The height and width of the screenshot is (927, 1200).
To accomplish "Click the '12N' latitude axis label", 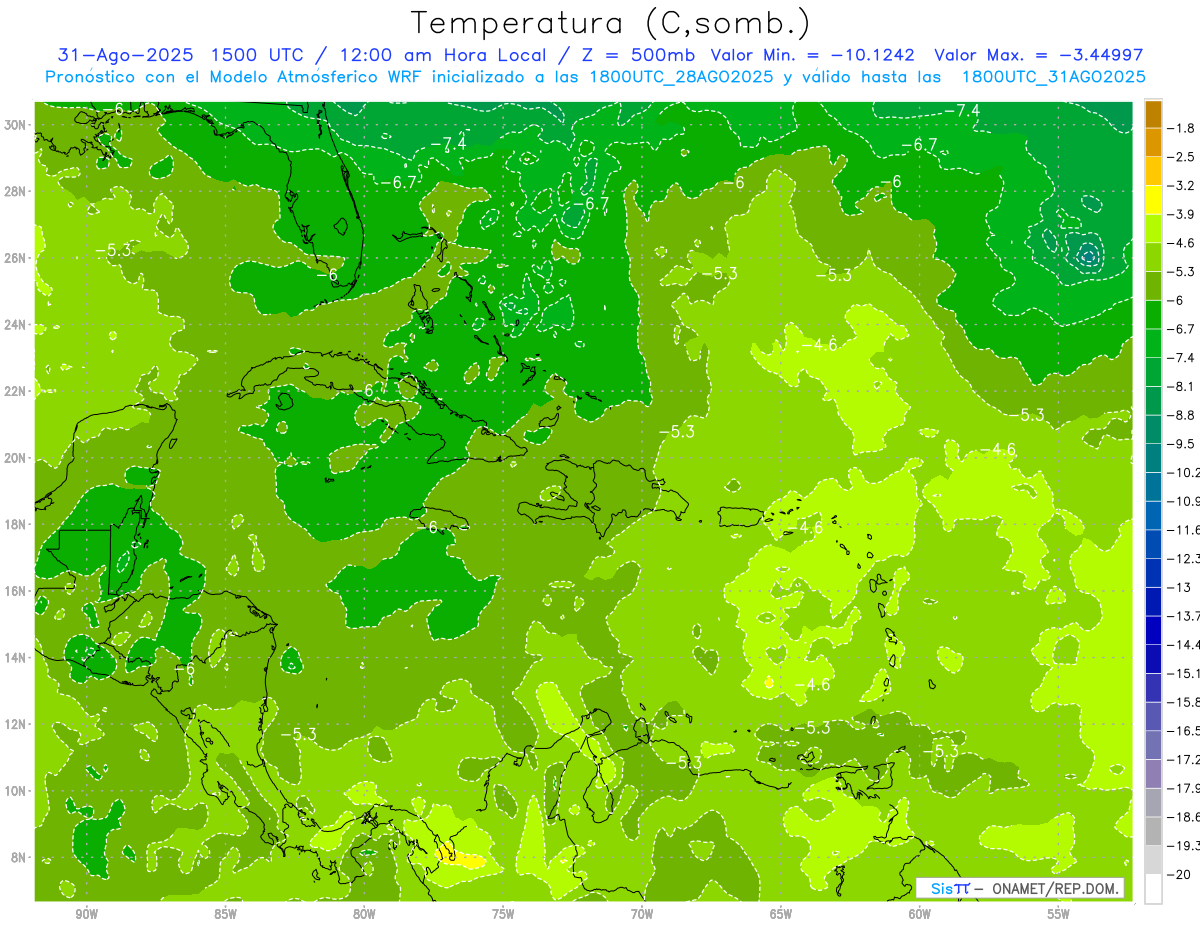I will [x=16, y=724].
